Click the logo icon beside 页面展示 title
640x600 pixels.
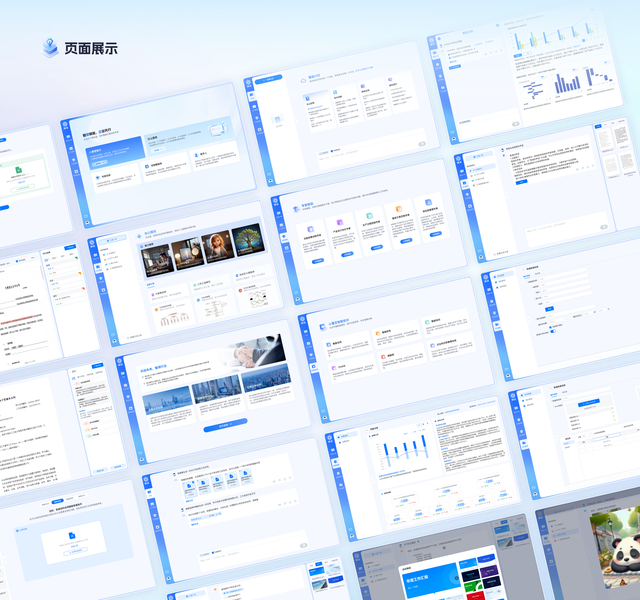[50, 47]
